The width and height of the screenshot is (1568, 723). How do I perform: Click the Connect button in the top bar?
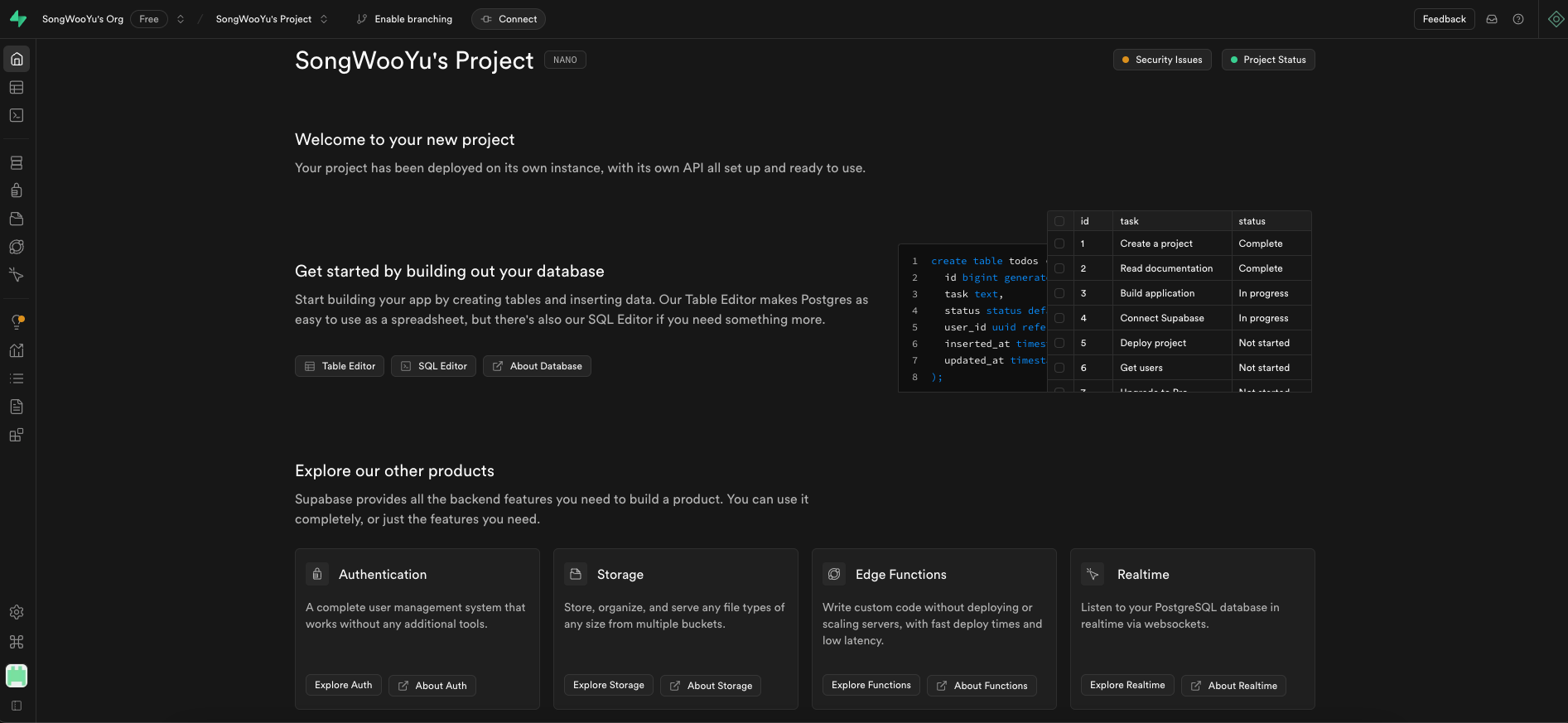point(509,19)
